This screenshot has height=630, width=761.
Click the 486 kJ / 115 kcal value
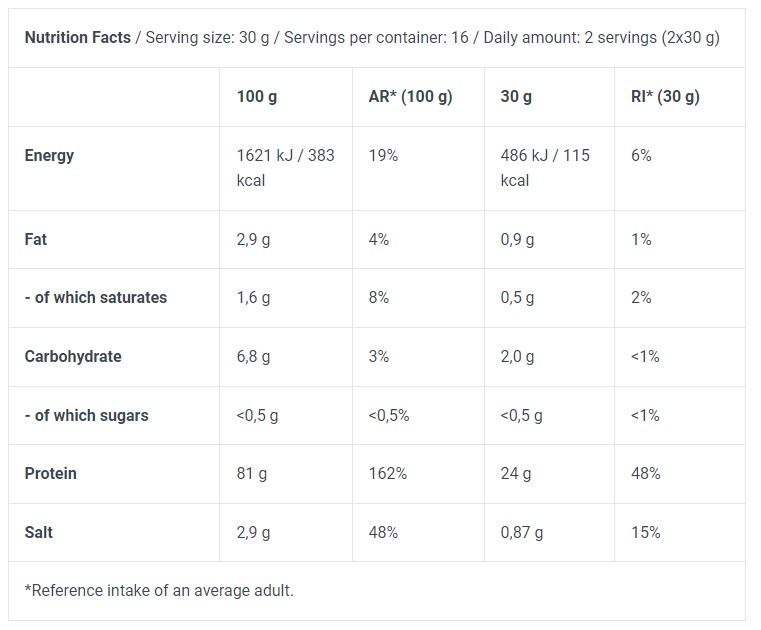click(544, 168)
